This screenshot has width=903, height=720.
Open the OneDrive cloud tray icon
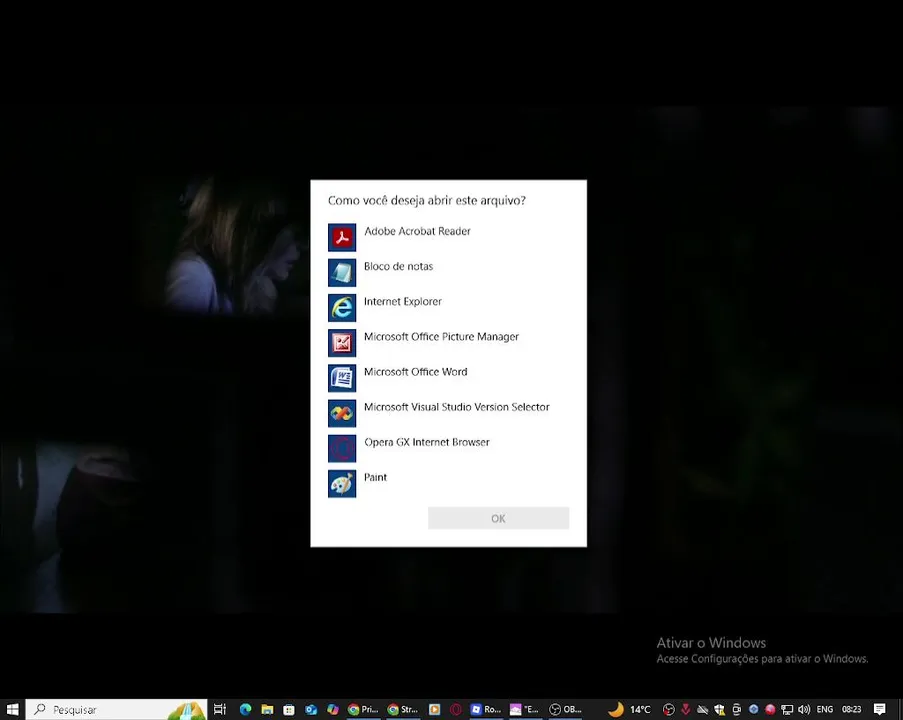(702, 709)
